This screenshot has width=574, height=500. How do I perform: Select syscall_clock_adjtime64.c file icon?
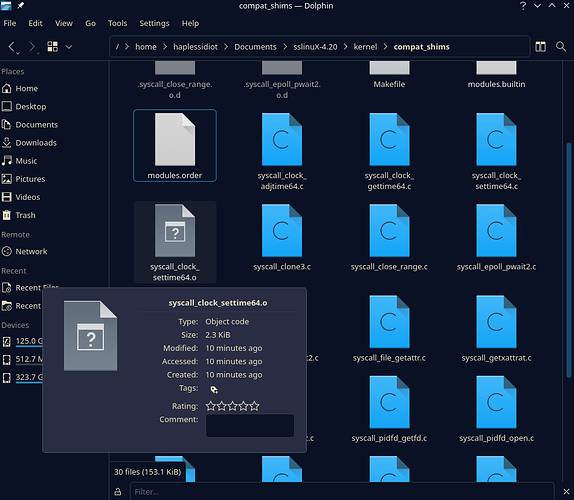(x=282, y=139)
